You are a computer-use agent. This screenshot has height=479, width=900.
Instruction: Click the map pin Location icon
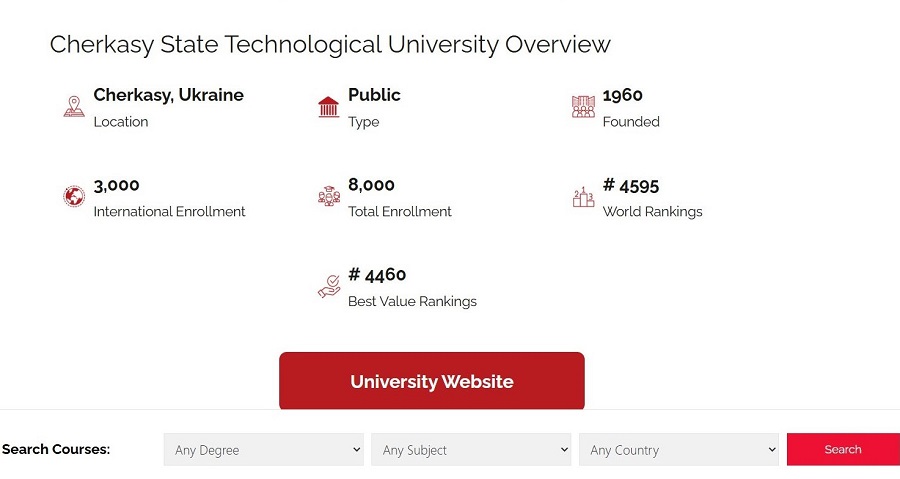(x=74, y=107)
